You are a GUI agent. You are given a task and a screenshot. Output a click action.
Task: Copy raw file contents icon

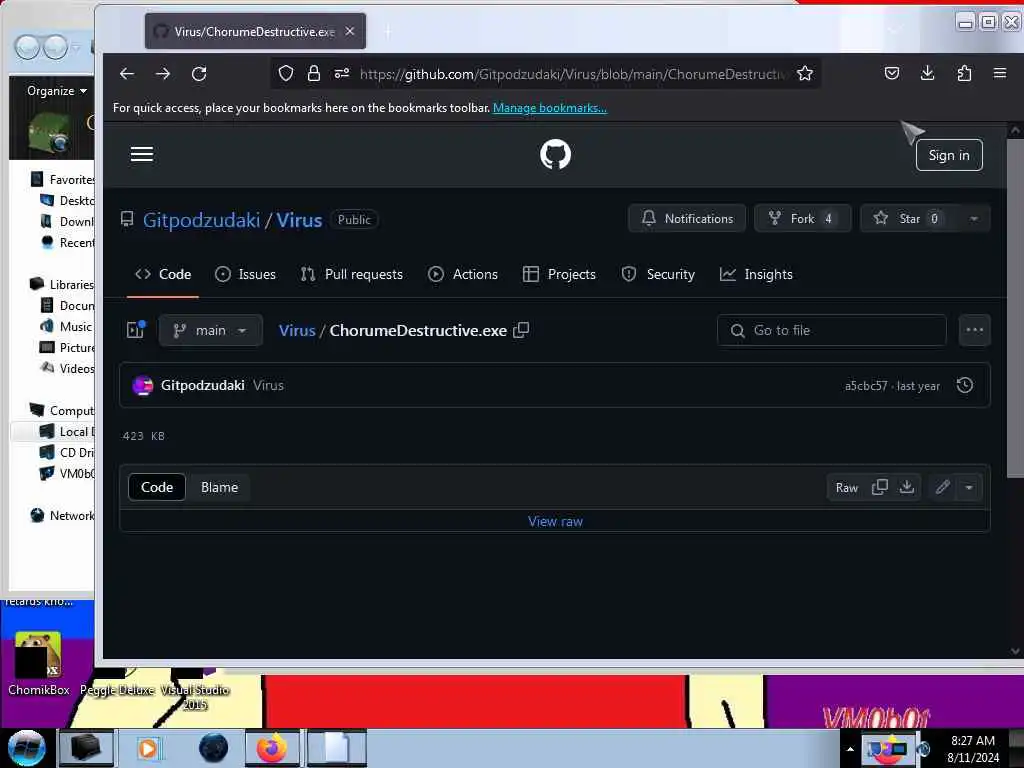tap(880, 487)
